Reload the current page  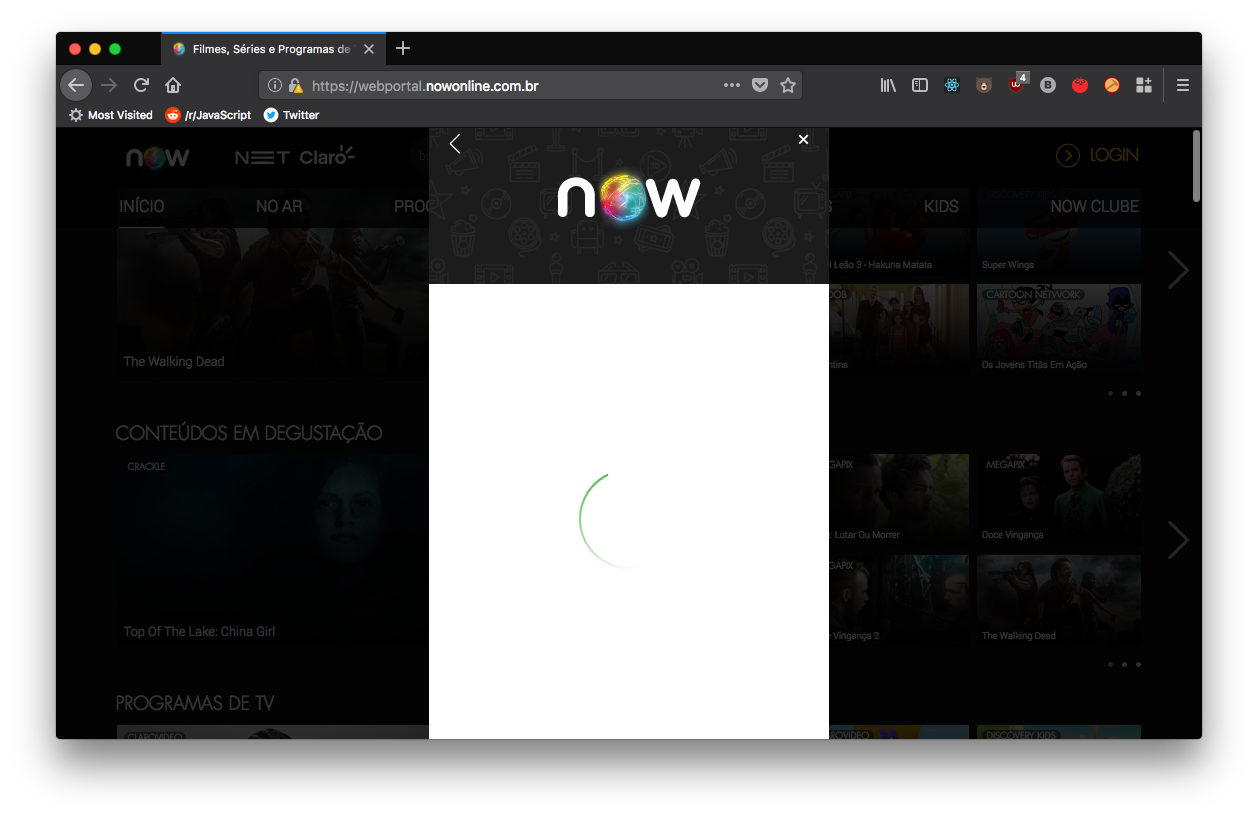click(141, 85)
